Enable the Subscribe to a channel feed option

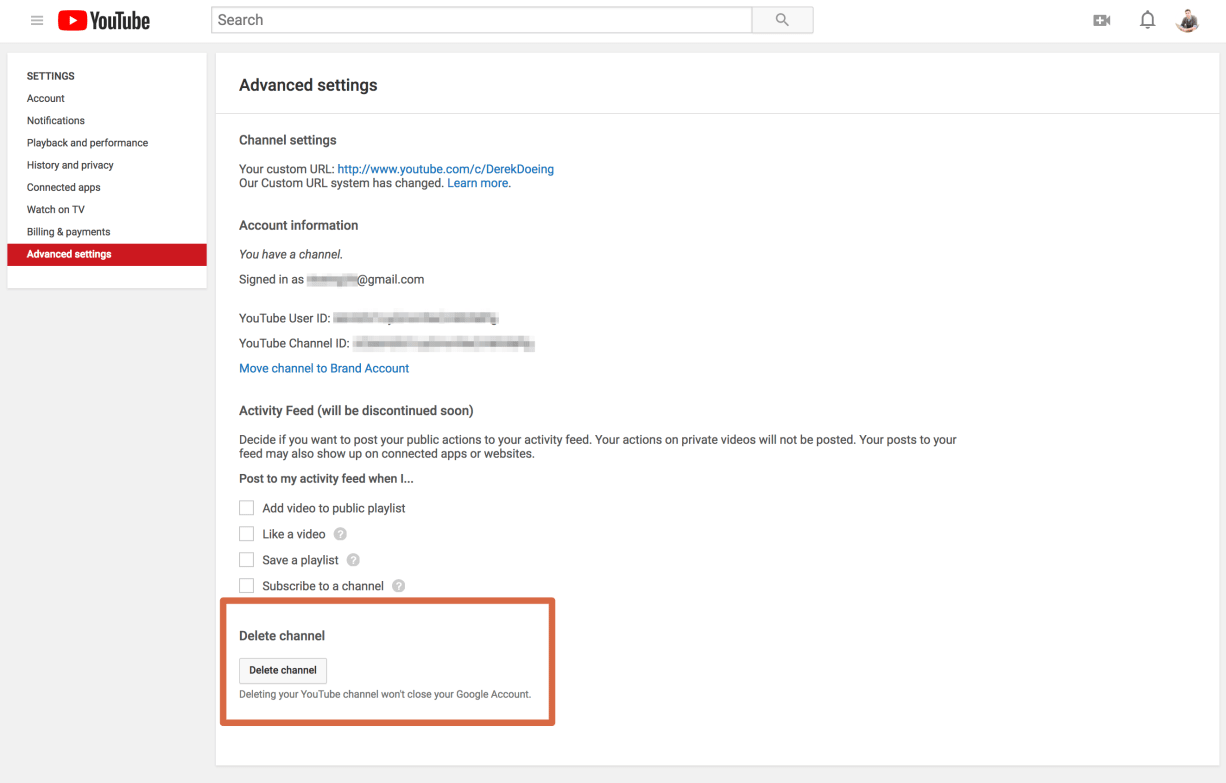[x=246, y=585]
